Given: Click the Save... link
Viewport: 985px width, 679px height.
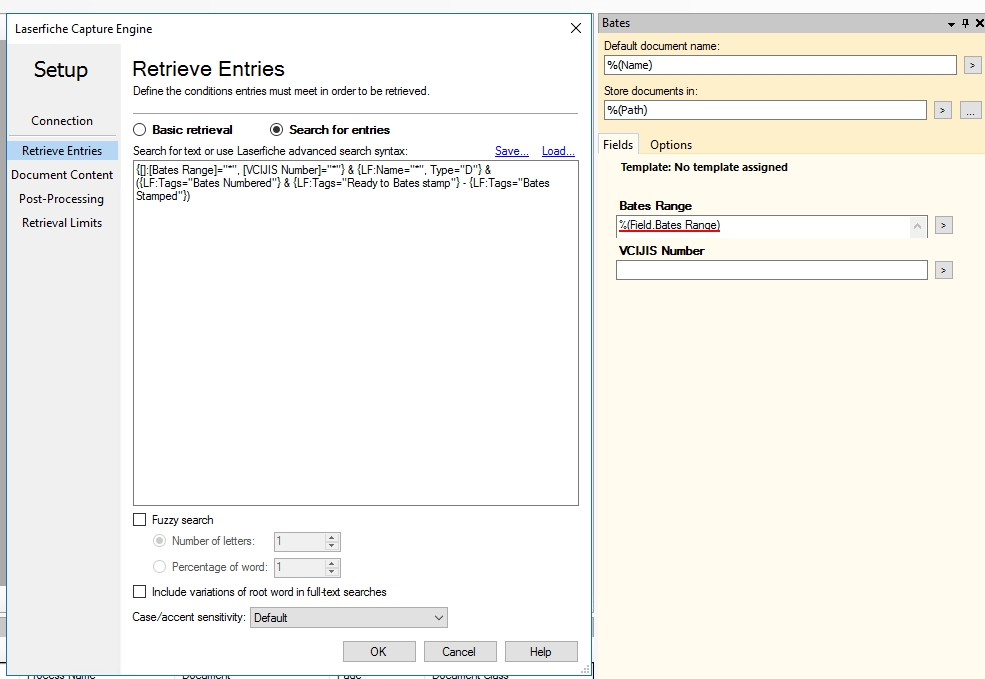Looking at the screenshot, I should tap(511, 151).
